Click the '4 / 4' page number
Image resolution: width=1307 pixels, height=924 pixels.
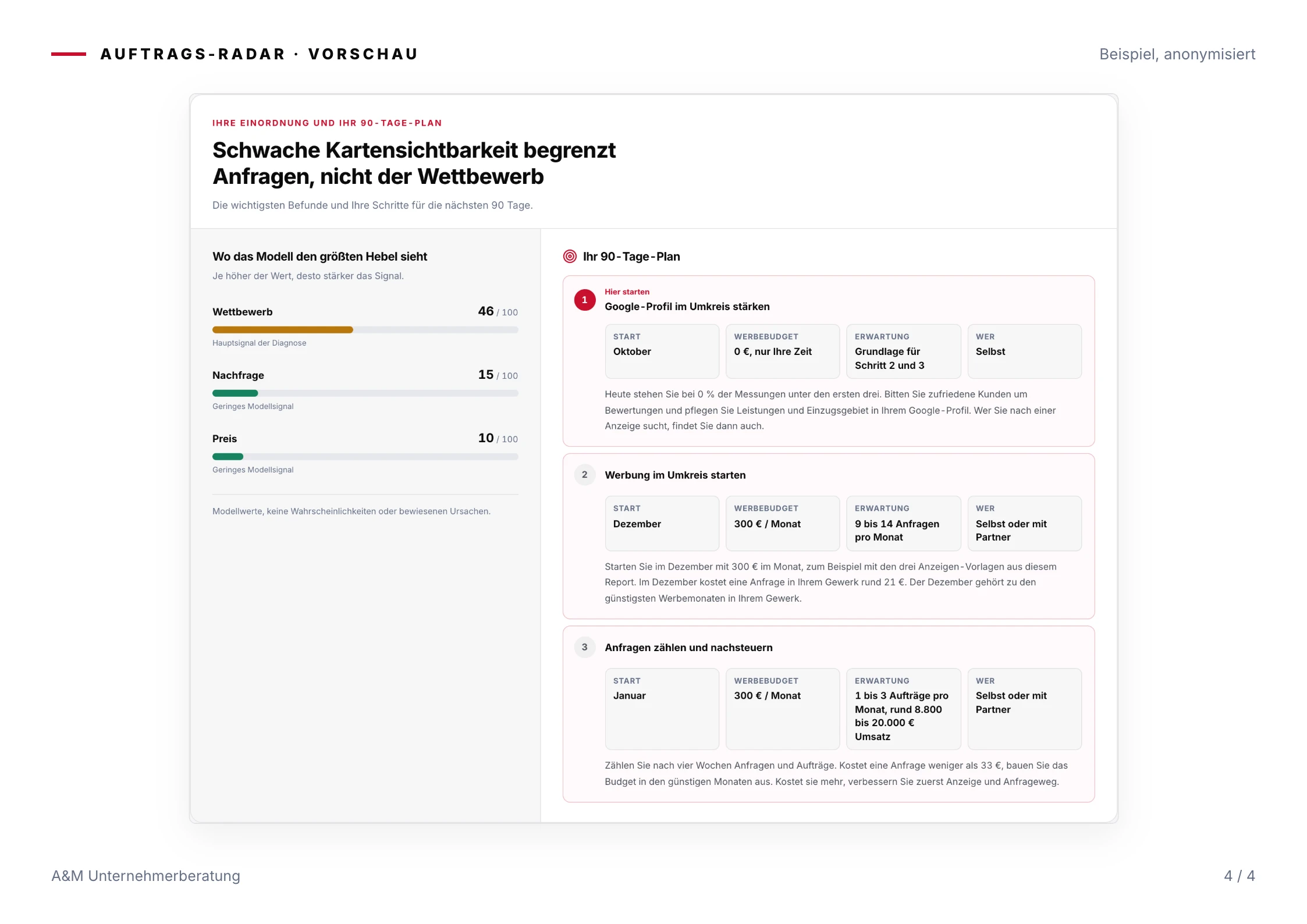point(1239,876)
